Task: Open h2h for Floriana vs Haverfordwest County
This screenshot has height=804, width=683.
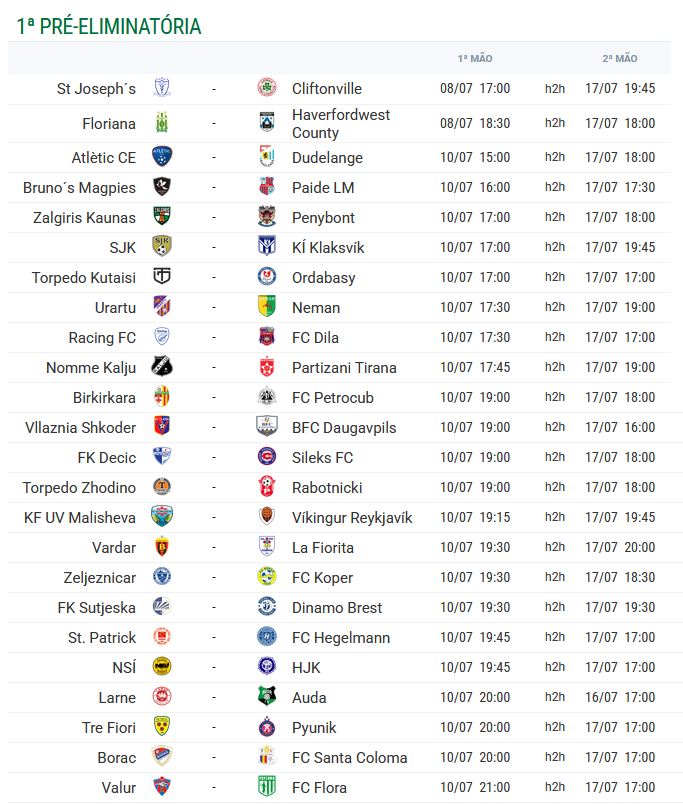Action: (555, 123)
